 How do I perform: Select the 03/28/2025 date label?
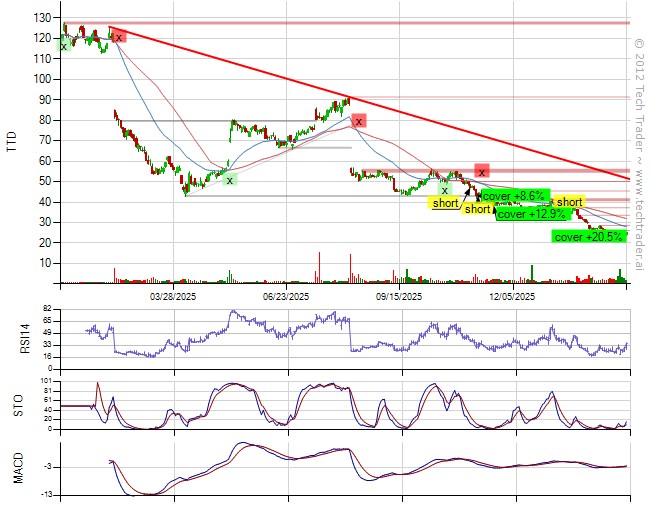coord(173,297)
